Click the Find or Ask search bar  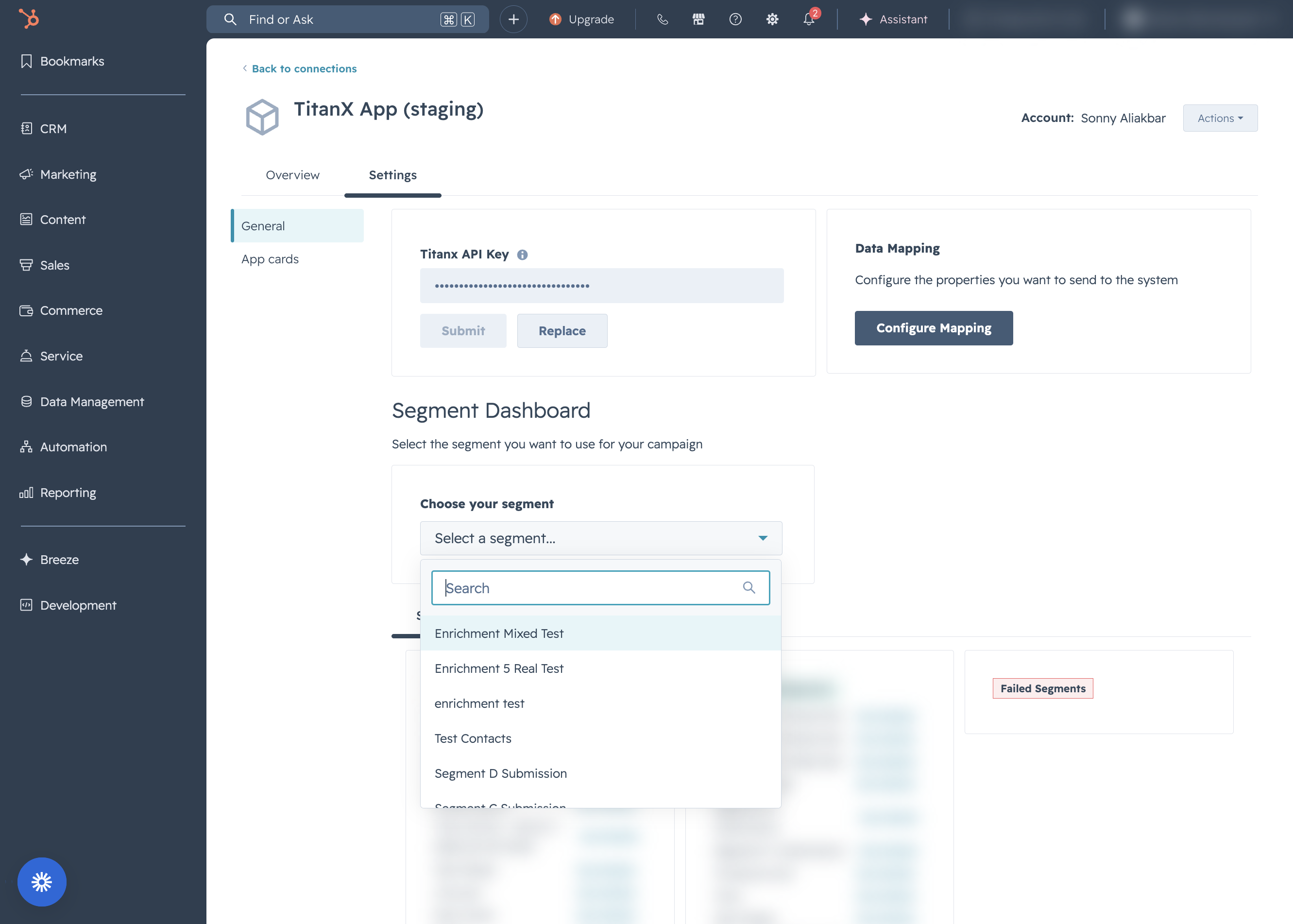coord(348,19)
